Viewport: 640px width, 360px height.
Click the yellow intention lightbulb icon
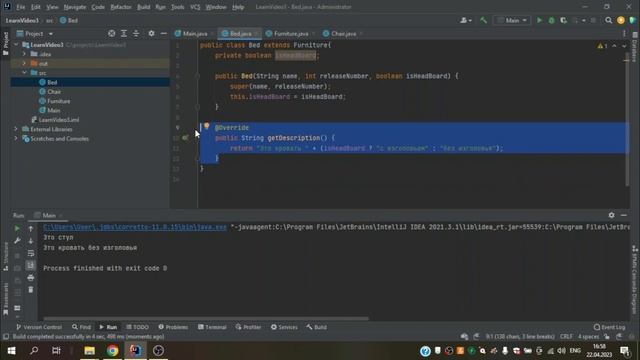coord(207,126)
